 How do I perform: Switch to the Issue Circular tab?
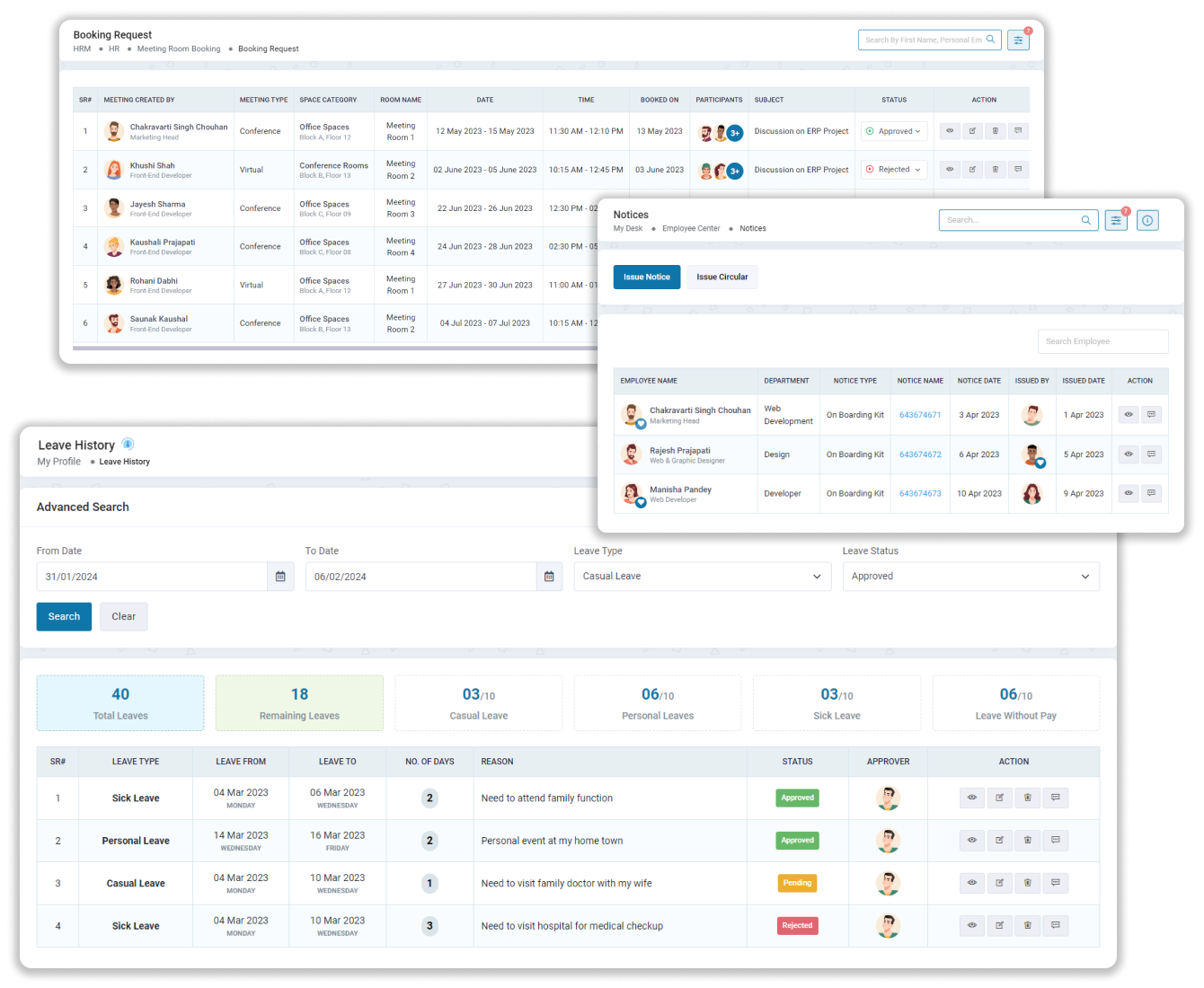(722, 277)
